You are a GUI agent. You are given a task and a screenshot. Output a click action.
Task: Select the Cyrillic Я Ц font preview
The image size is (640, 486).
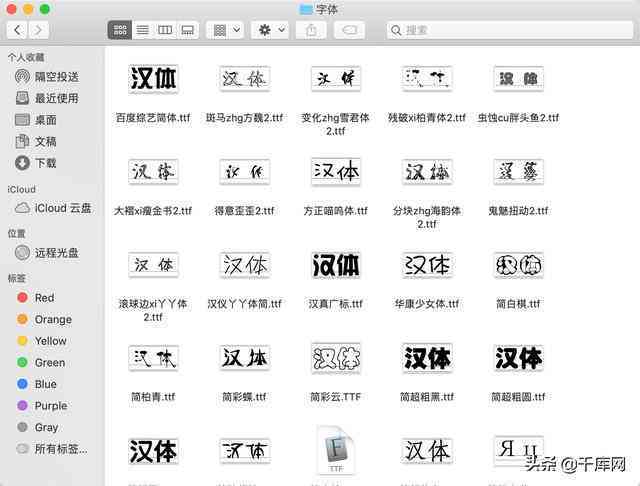coord(518,451)
